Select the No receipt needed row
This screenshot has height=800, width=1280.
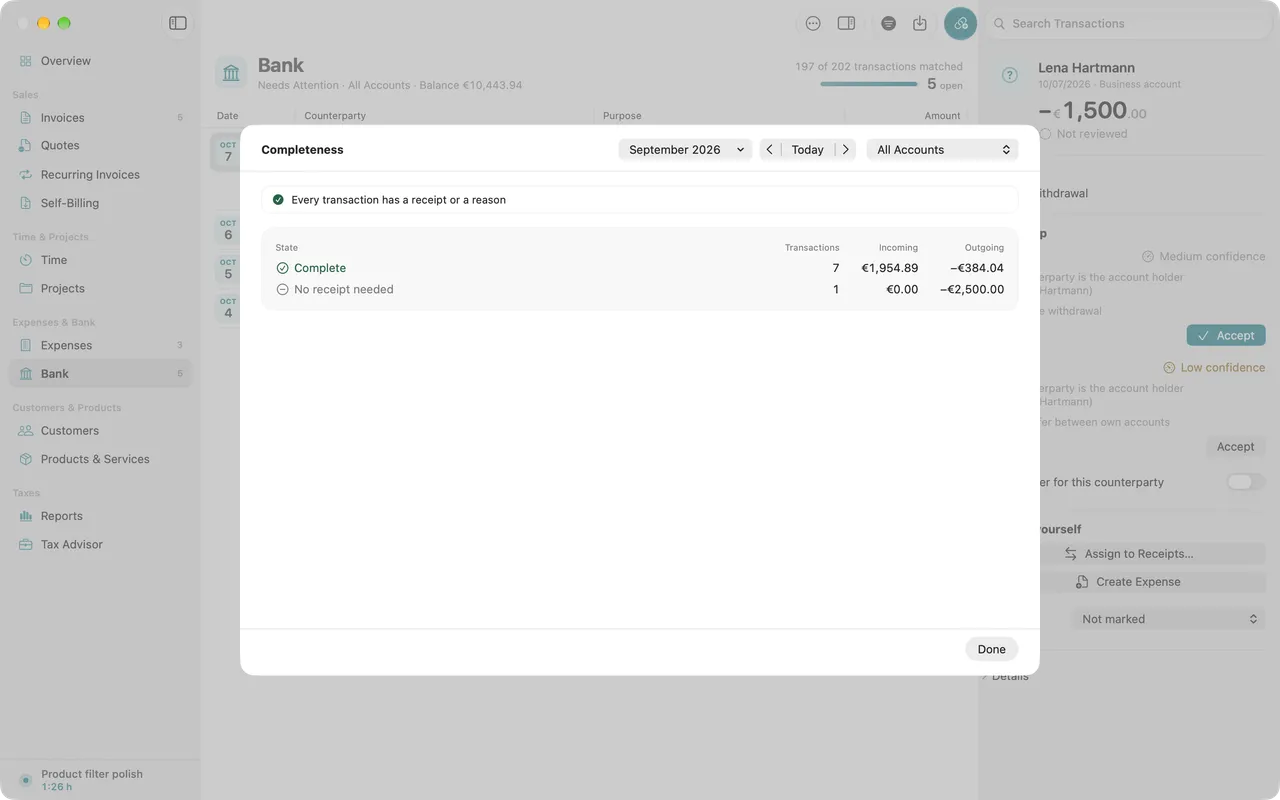(640, 290)
